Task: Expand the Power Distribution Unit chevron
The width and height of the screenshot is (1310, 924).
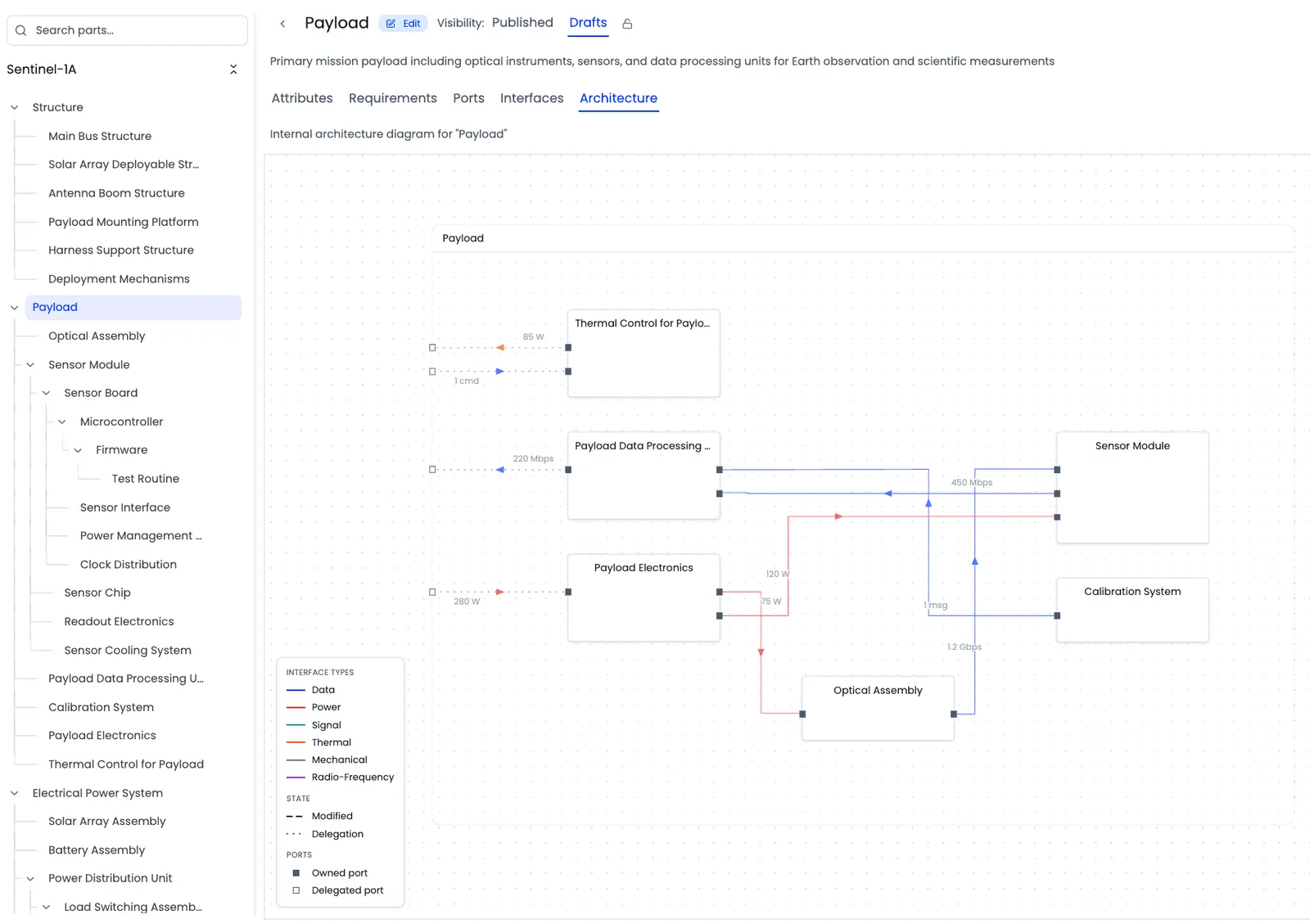Action: pyautogui.click(x=30, y=878)
